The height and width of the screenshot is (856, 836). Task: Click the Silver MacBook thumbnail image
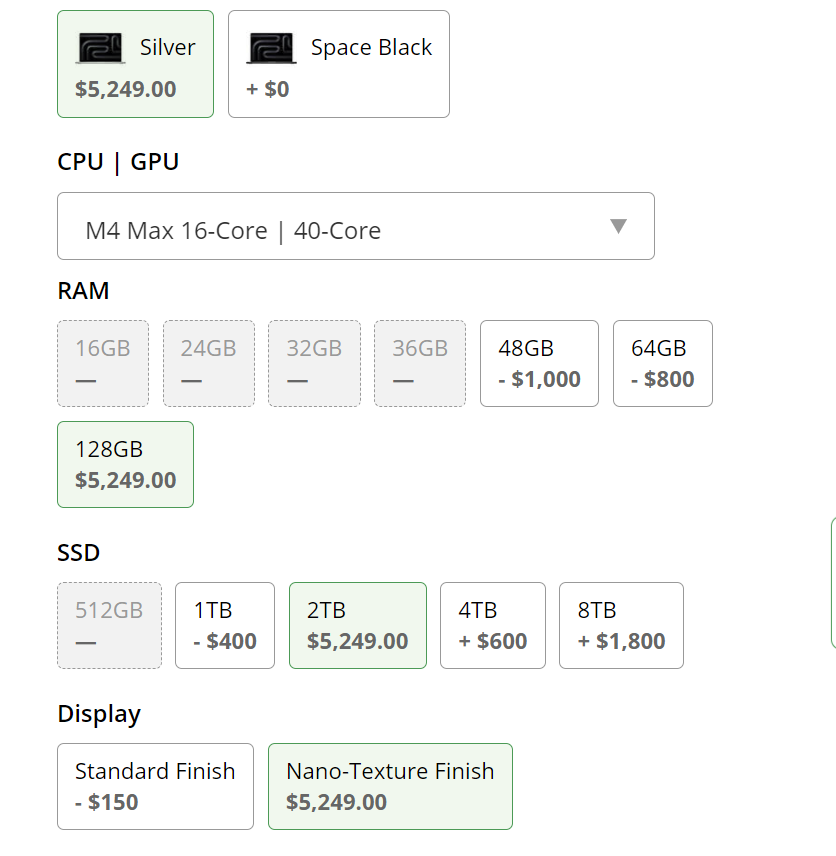[100, 48]
